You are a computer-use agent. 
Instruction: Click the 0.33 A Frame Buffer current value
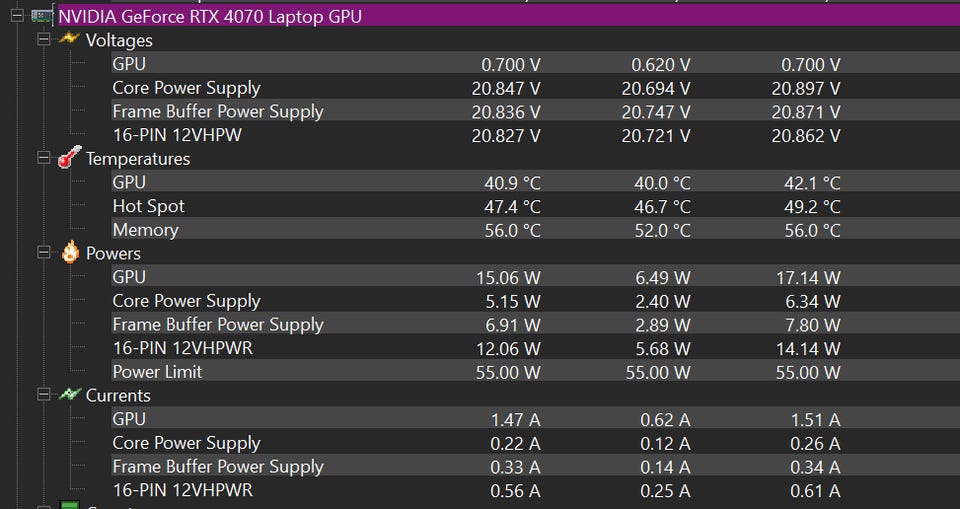coord(515,467)
